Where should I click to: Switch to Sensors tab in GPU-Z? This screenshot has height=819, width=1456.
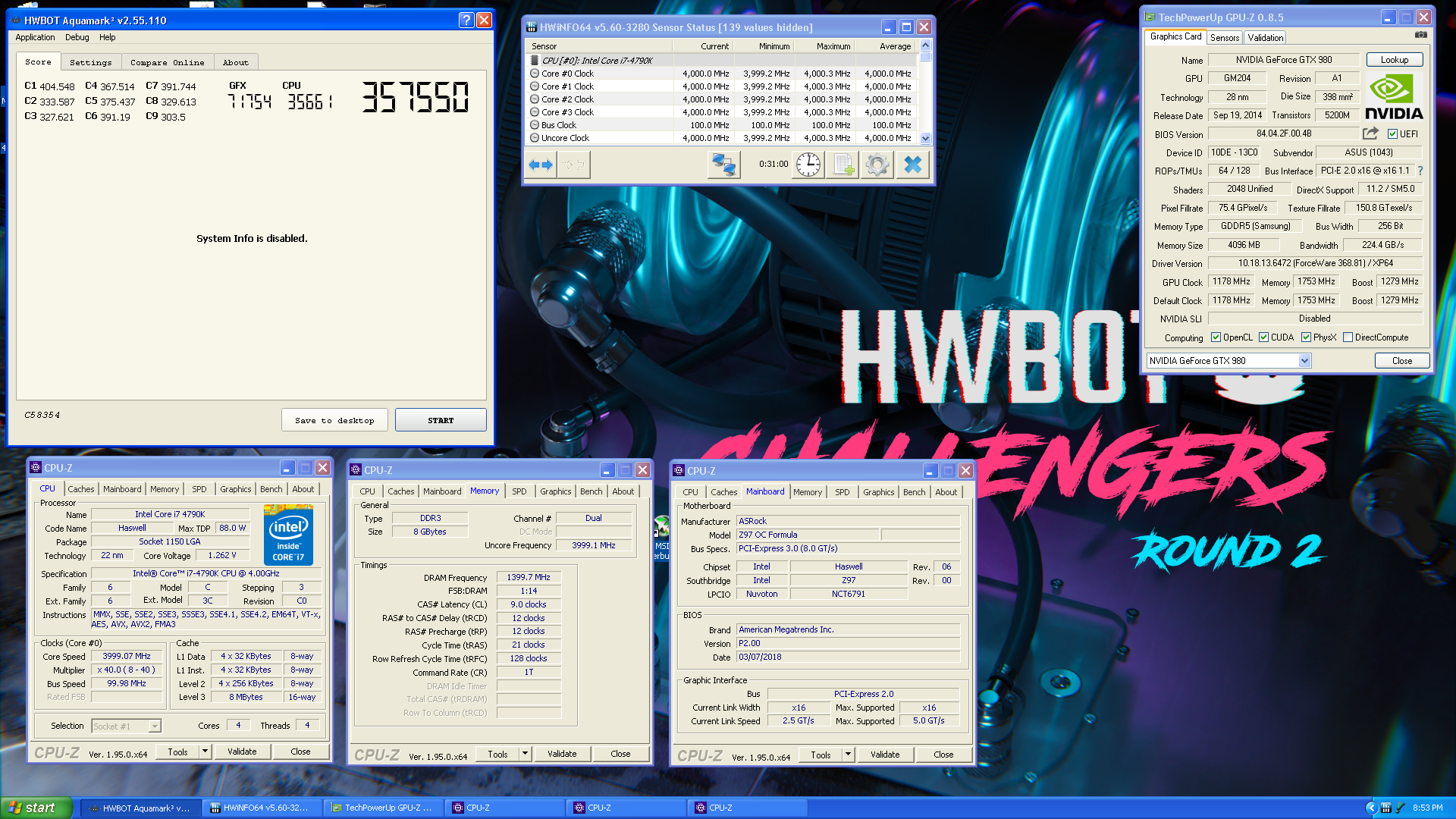1225,37
